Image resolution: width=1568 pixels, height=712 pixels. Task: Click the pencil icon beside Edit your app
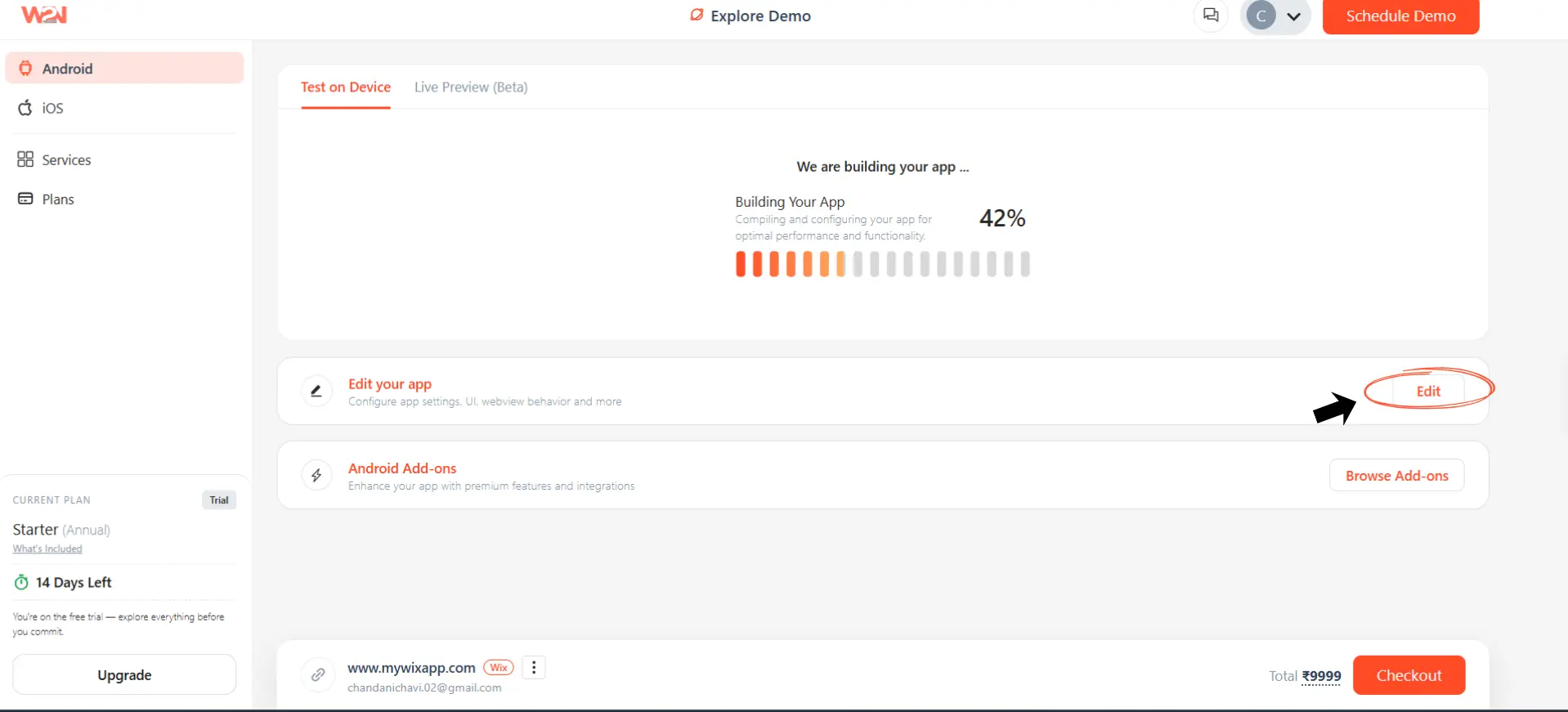tap(316, 391)
